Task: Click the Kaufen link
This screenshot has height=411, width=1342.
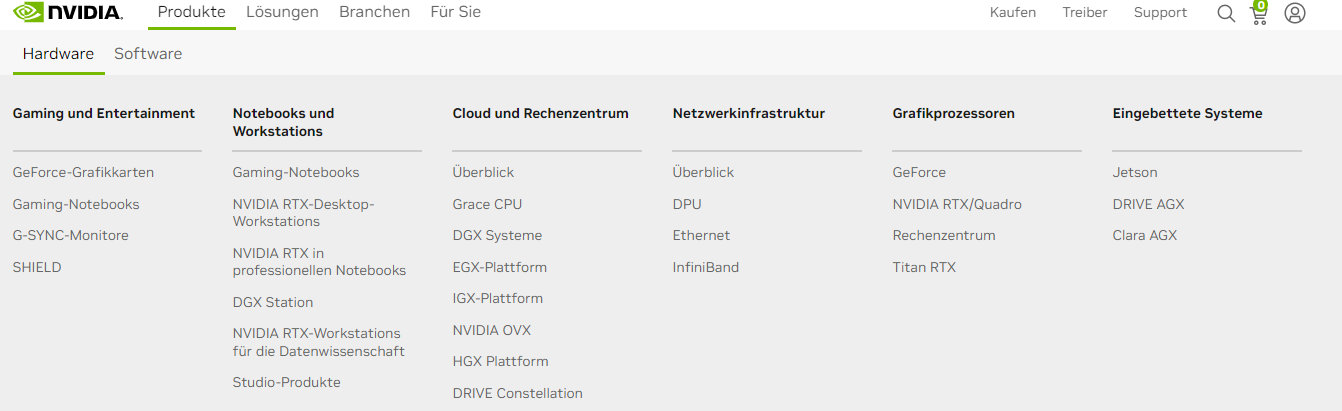Action: [1013, 13]
